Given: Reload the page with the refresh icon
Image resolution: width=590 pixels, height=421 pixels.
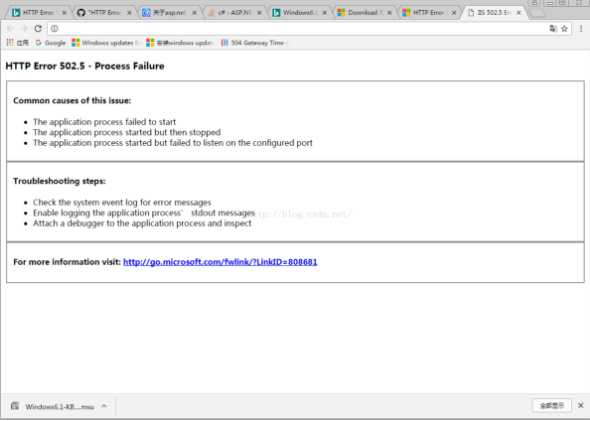Looking at the screenshot, I should pyautogui.click(x=38, y=29).
